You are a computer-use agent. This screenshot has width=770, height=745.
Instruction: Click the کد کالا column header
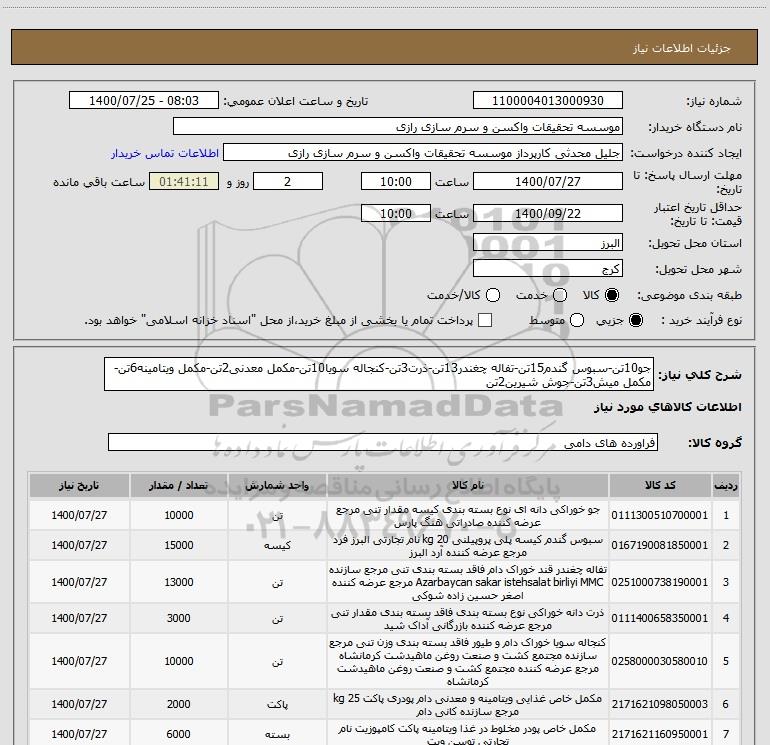[660, 485]
